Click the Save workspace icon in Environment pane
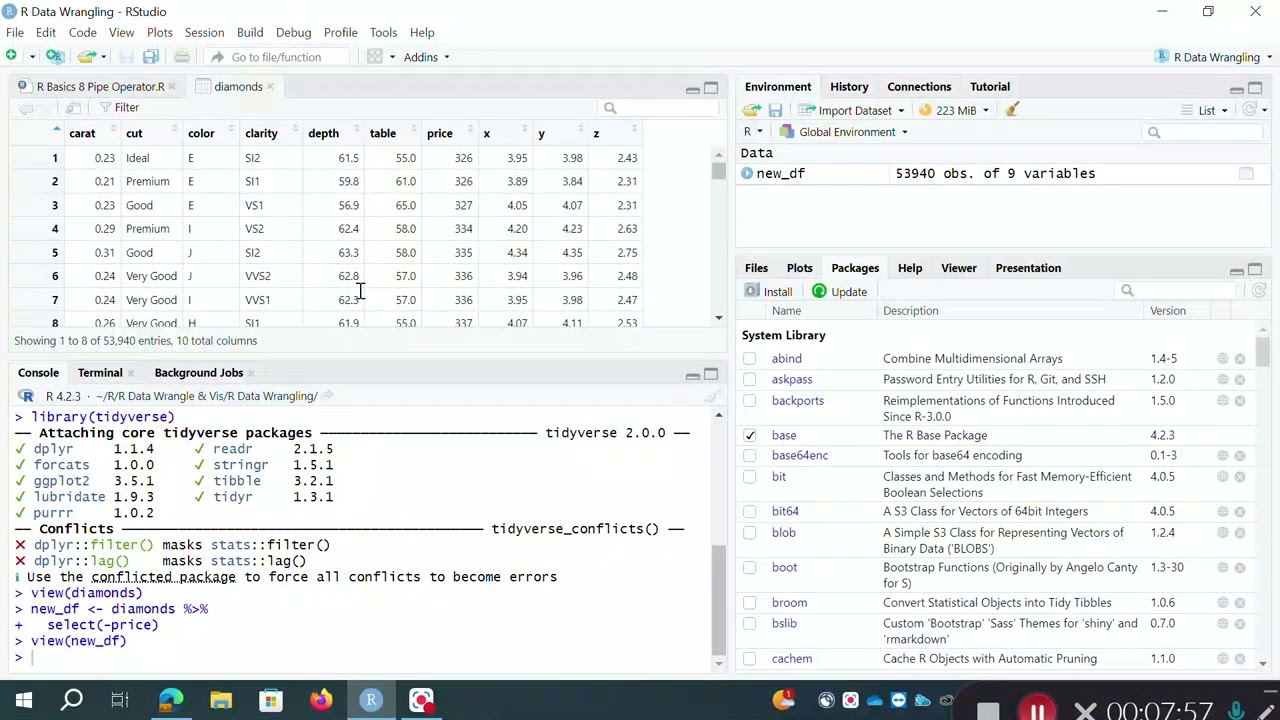This screenshot has width=1280, height=720. click(775, 110)
